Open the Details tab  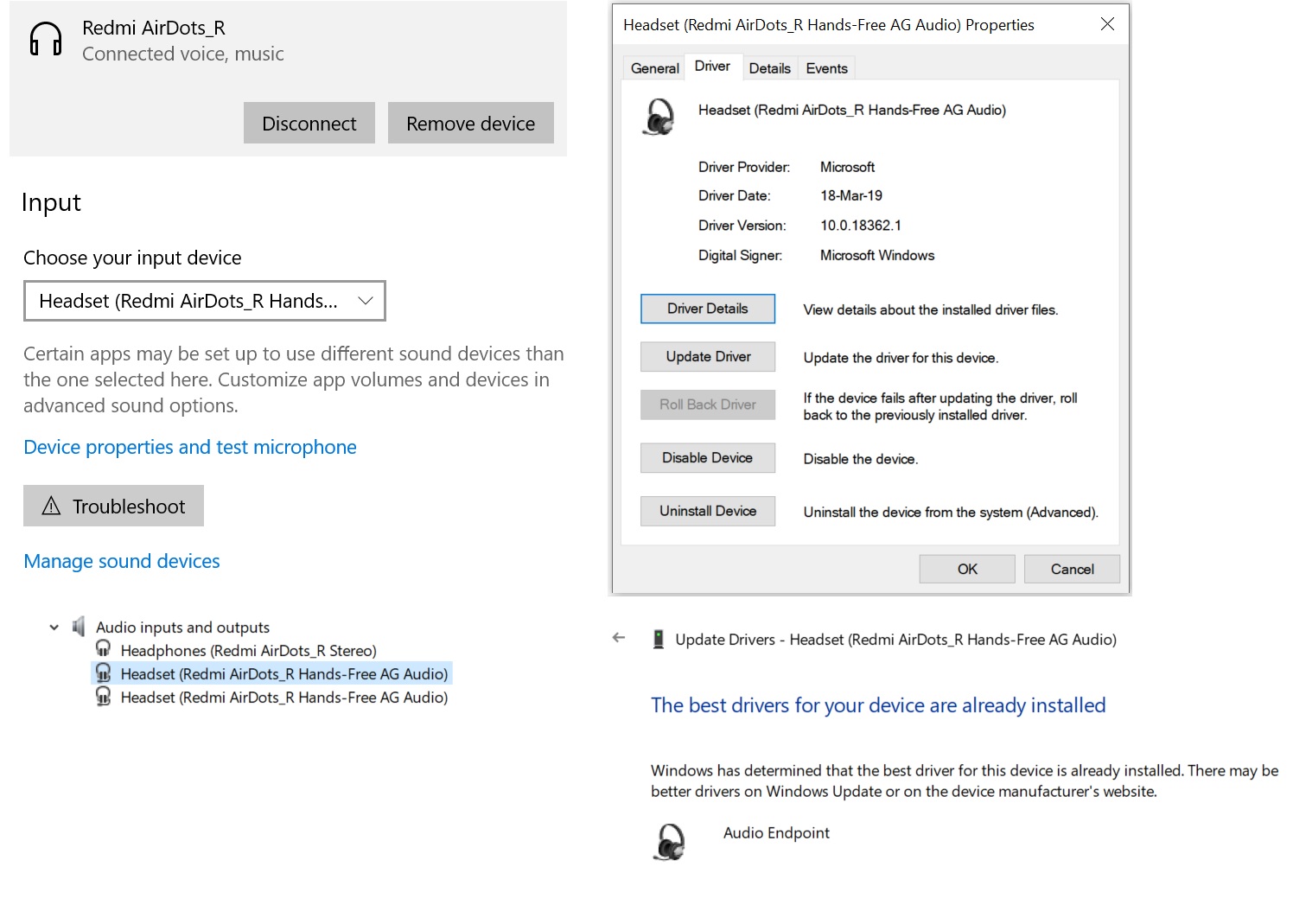(x=769, y=68)
